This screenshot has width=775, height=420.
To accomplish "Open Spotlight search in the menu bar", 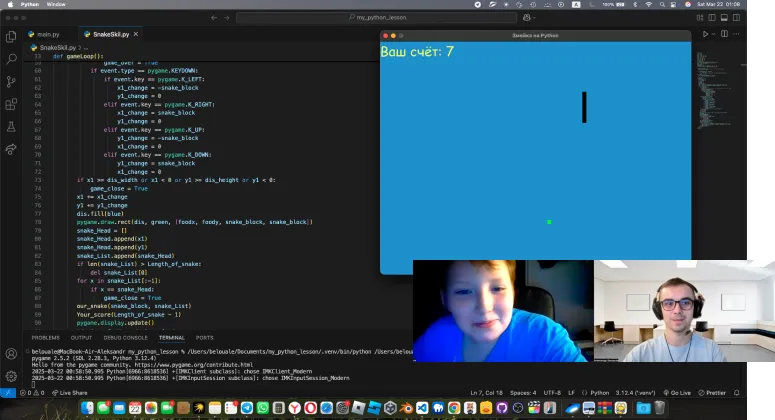I will point(662,4).
